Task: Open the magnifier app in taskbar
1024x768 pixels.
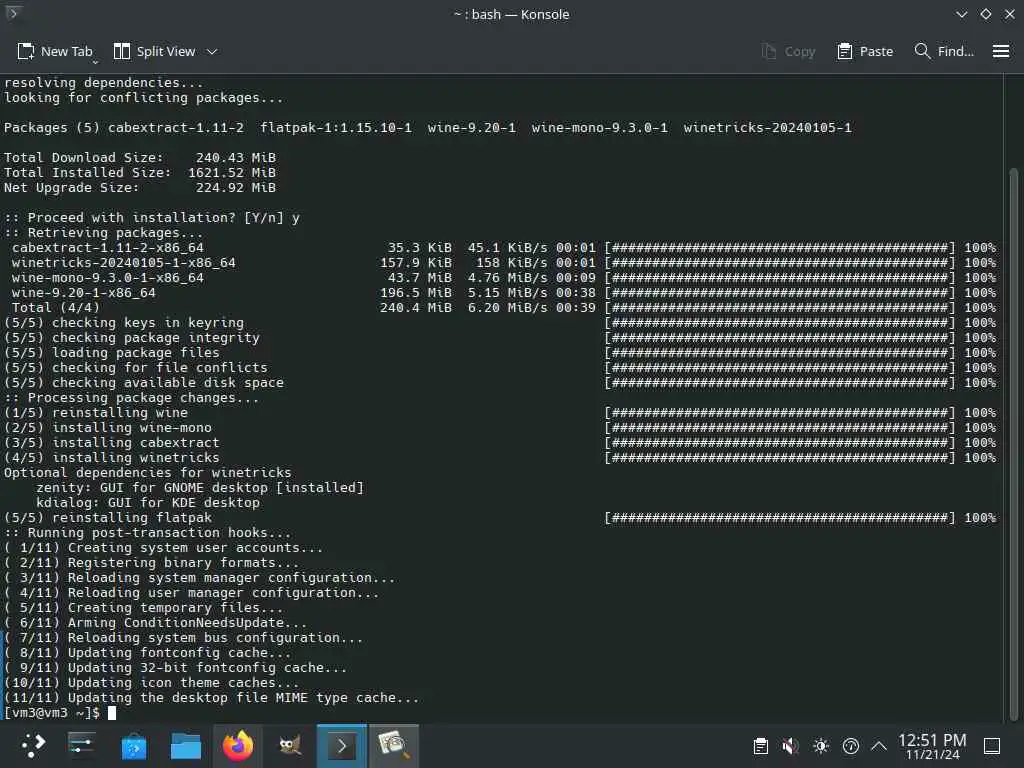Action: 394,745
